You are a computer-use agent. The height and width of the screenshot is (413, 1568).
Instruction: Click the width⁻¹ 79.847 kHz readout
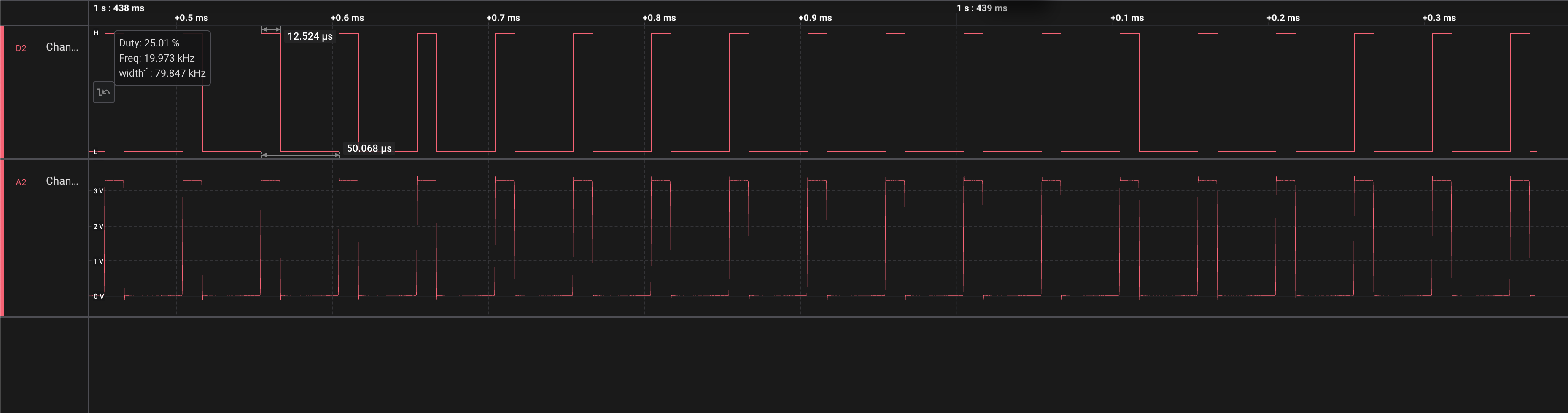(162, 74)
